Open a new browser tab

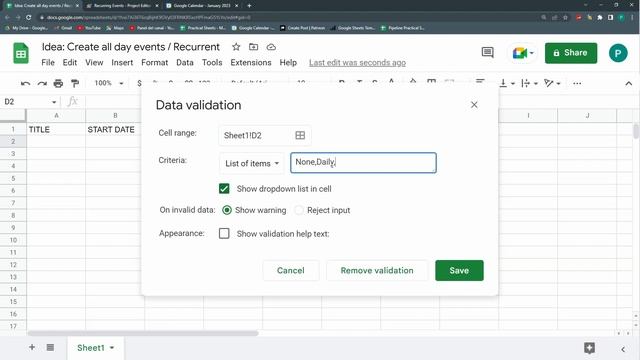[x=249, y=6]
